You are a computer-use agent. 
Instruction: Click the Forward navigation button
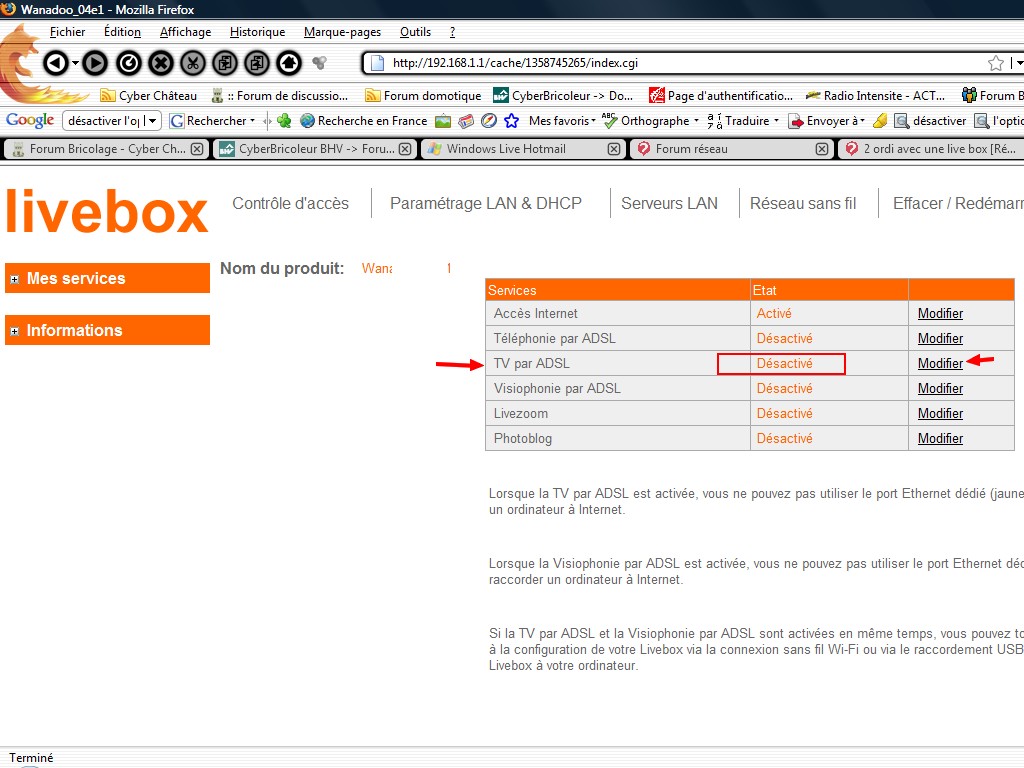click(x=95, y=63)
